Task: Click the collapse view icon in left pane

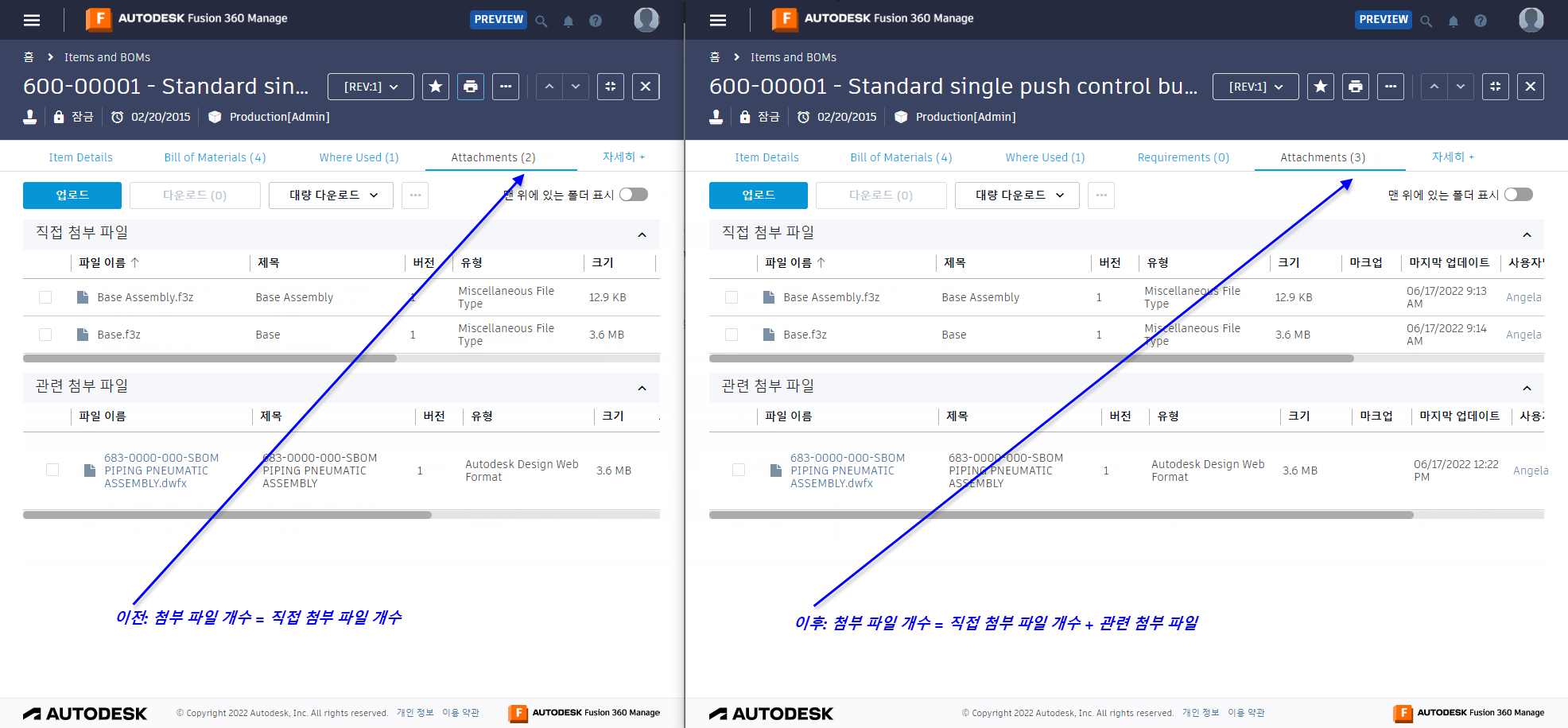Action: 611,87
